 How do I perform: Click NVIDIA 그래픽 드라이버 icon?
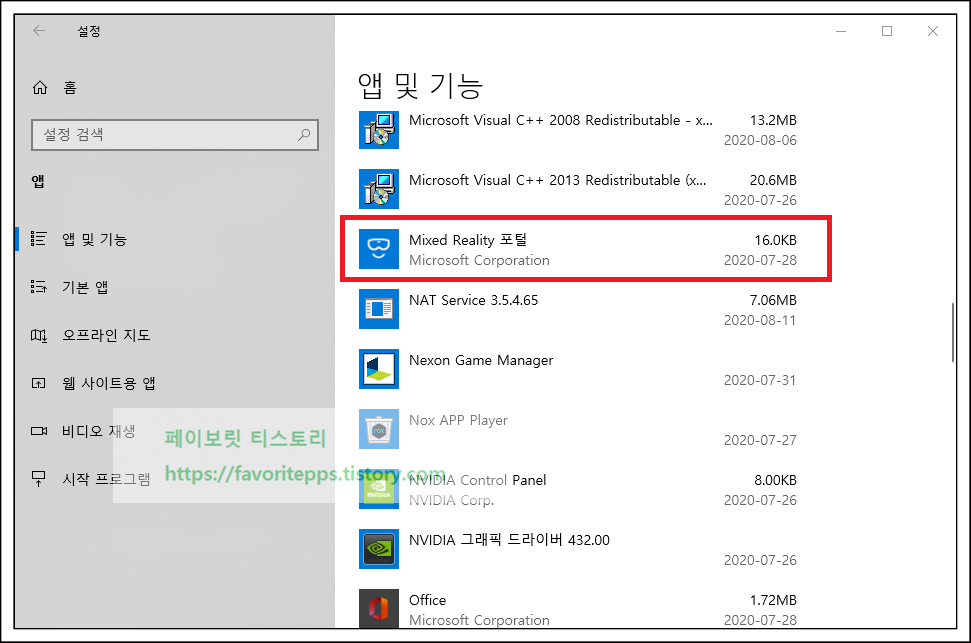[x=379, y=549]
